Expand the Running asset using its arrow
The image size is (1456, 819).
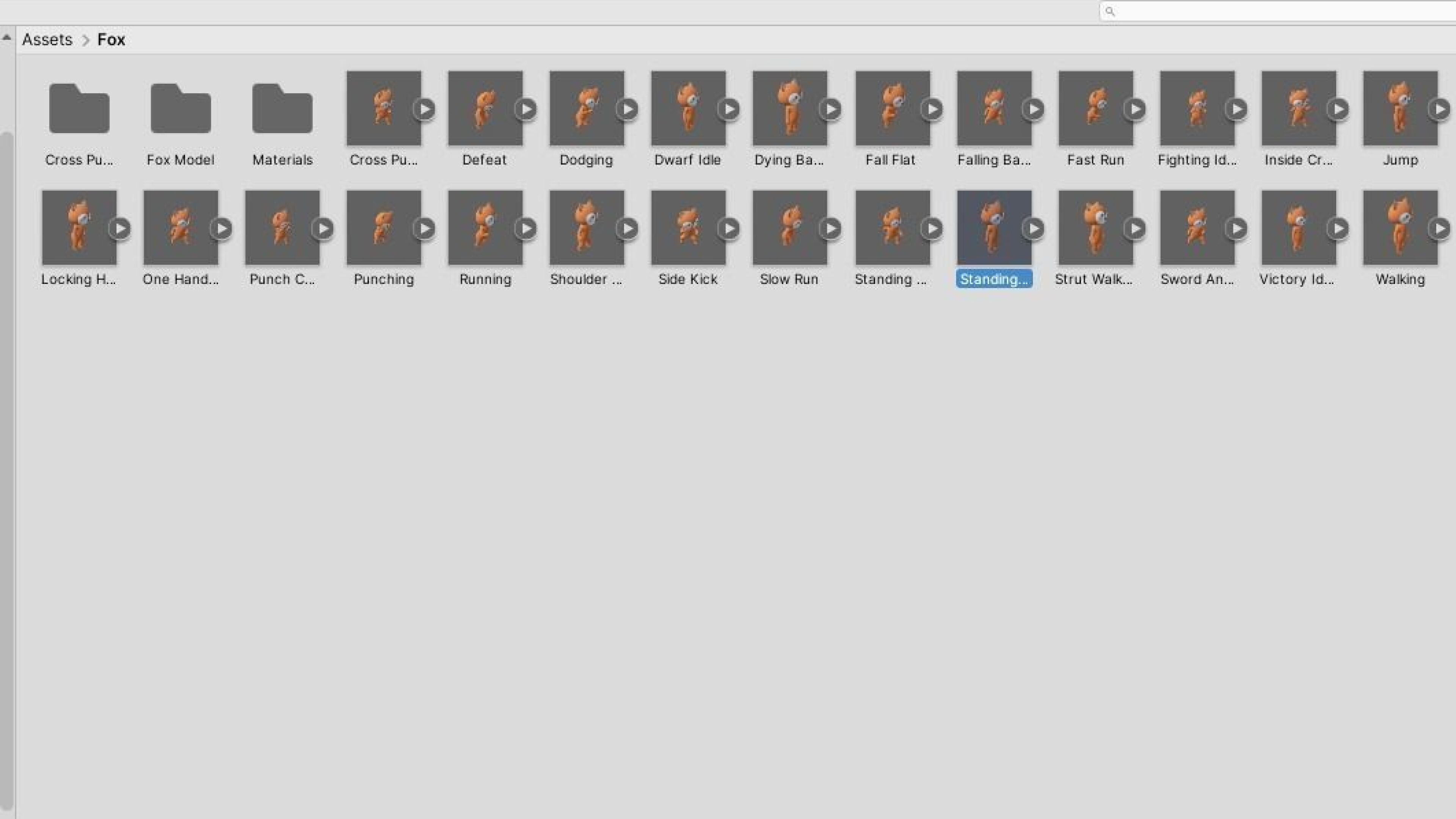click(x=526, y=228)
